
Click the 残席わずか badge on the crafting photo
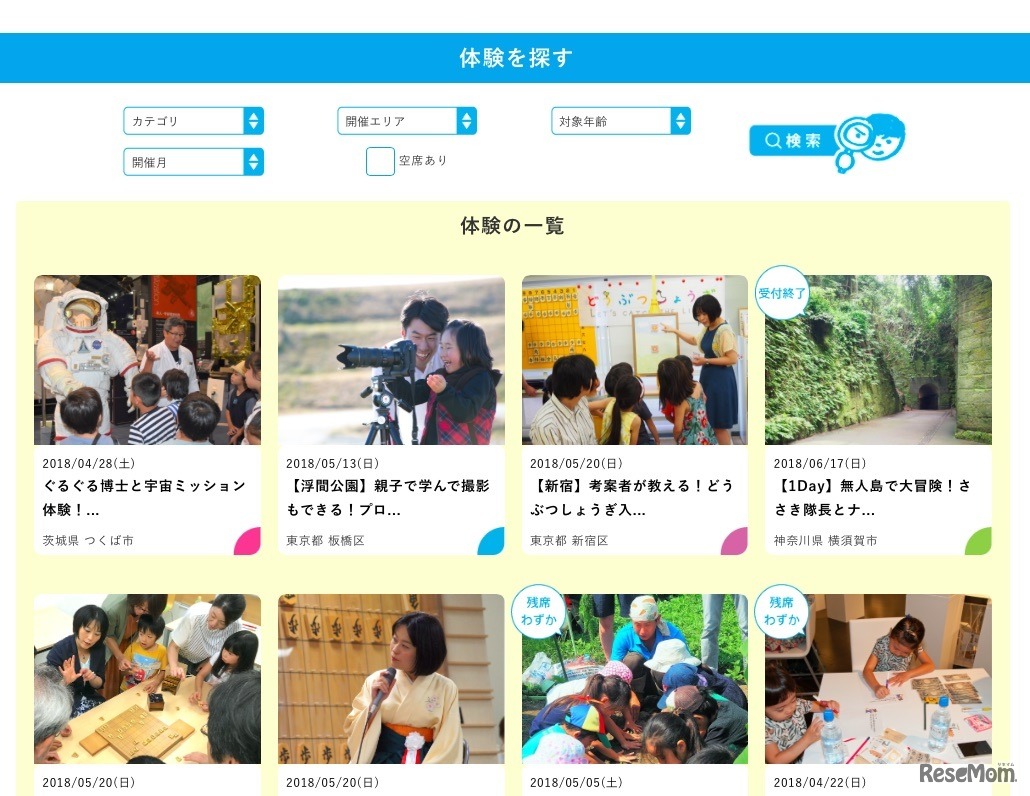[x=782, y=611]
